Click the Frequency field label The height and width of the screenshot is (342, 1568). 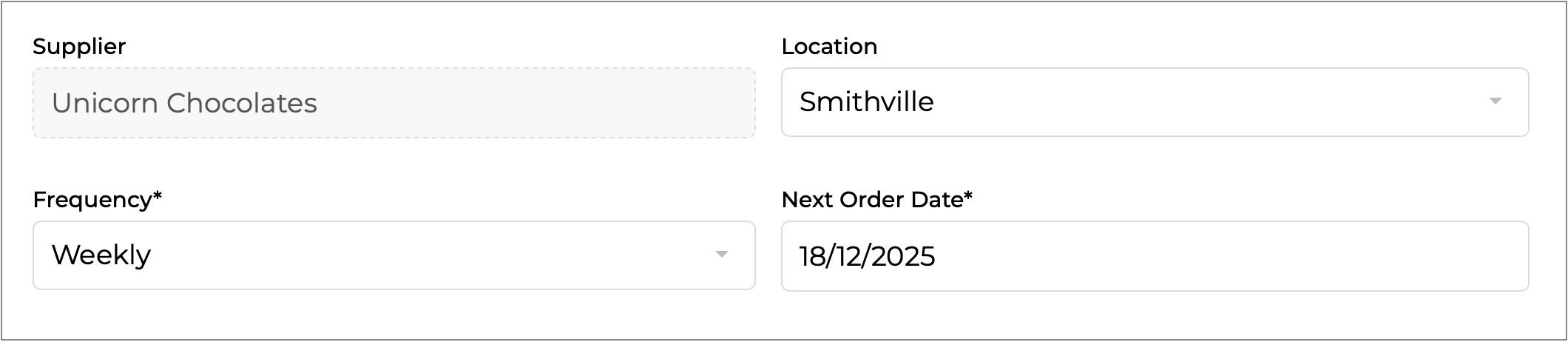pyautogui.click(x=92, y=200)
